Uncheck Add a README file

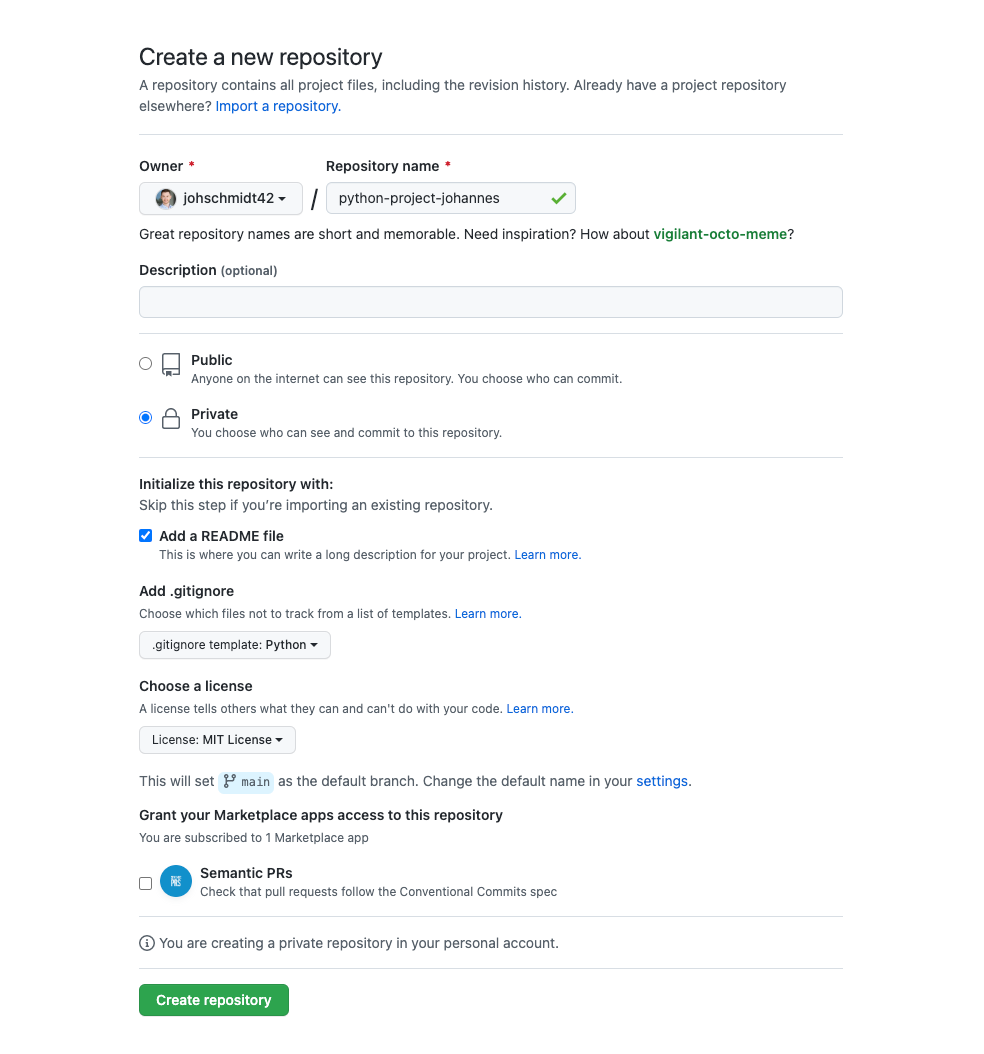146,536
